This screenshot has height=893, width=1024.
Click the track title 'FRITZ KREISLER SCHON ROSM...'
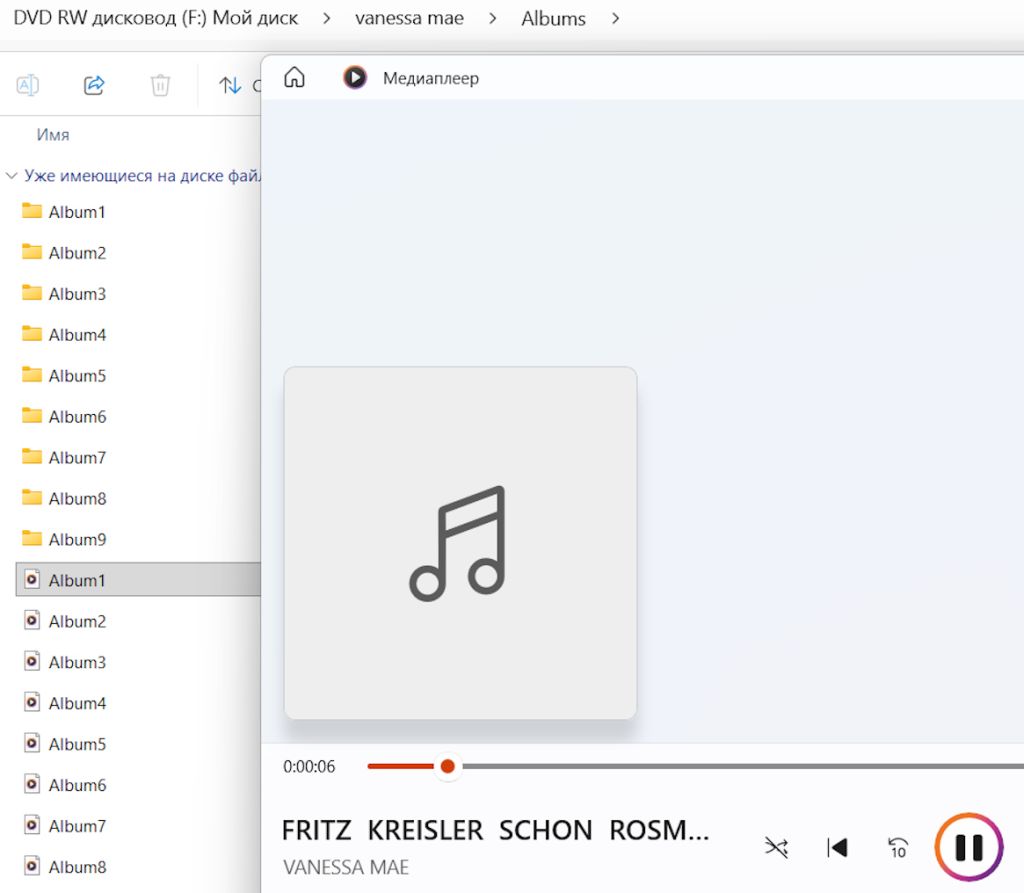(x=496, y=830)
